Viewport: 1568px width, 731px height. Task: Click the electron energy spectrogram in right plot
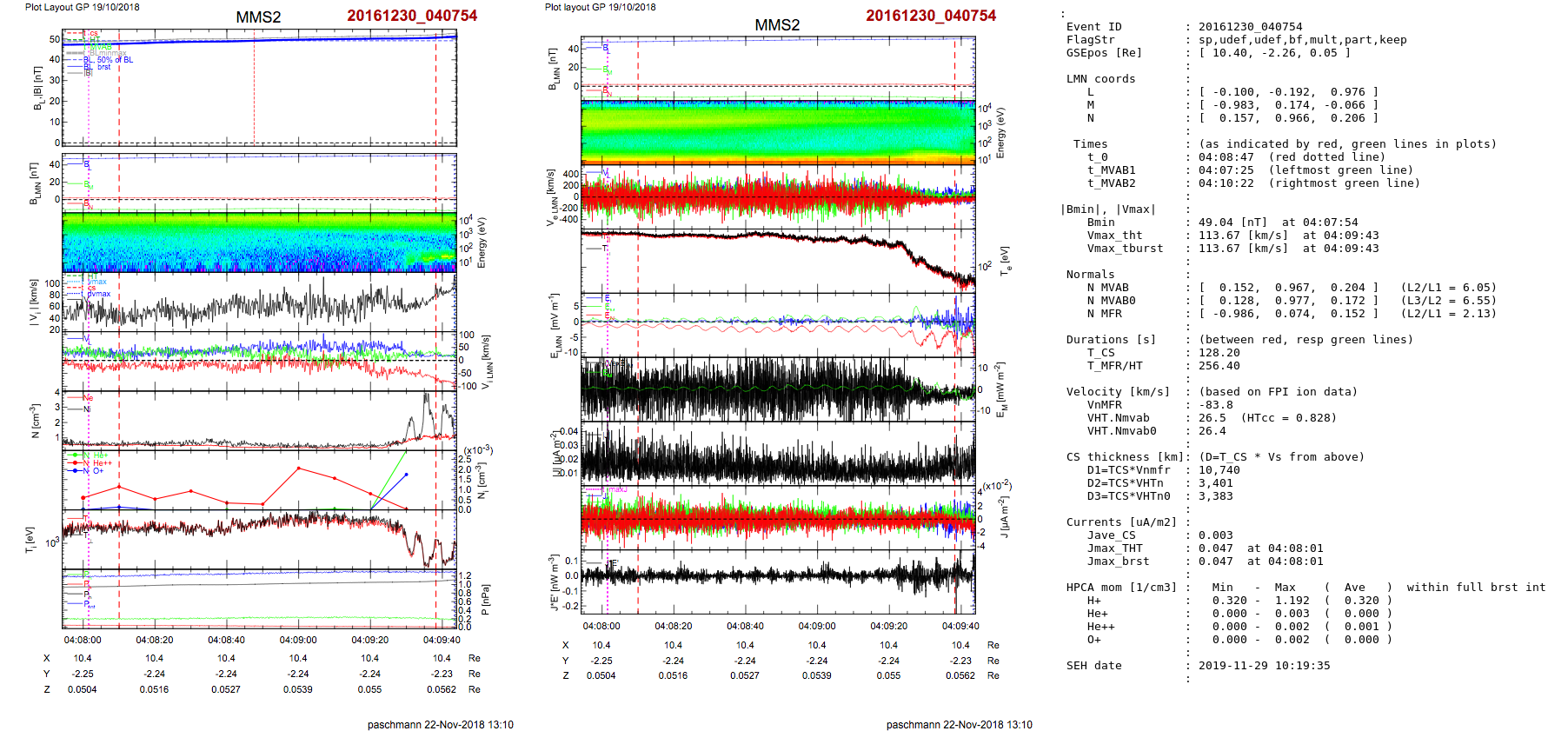coord(778,131)
